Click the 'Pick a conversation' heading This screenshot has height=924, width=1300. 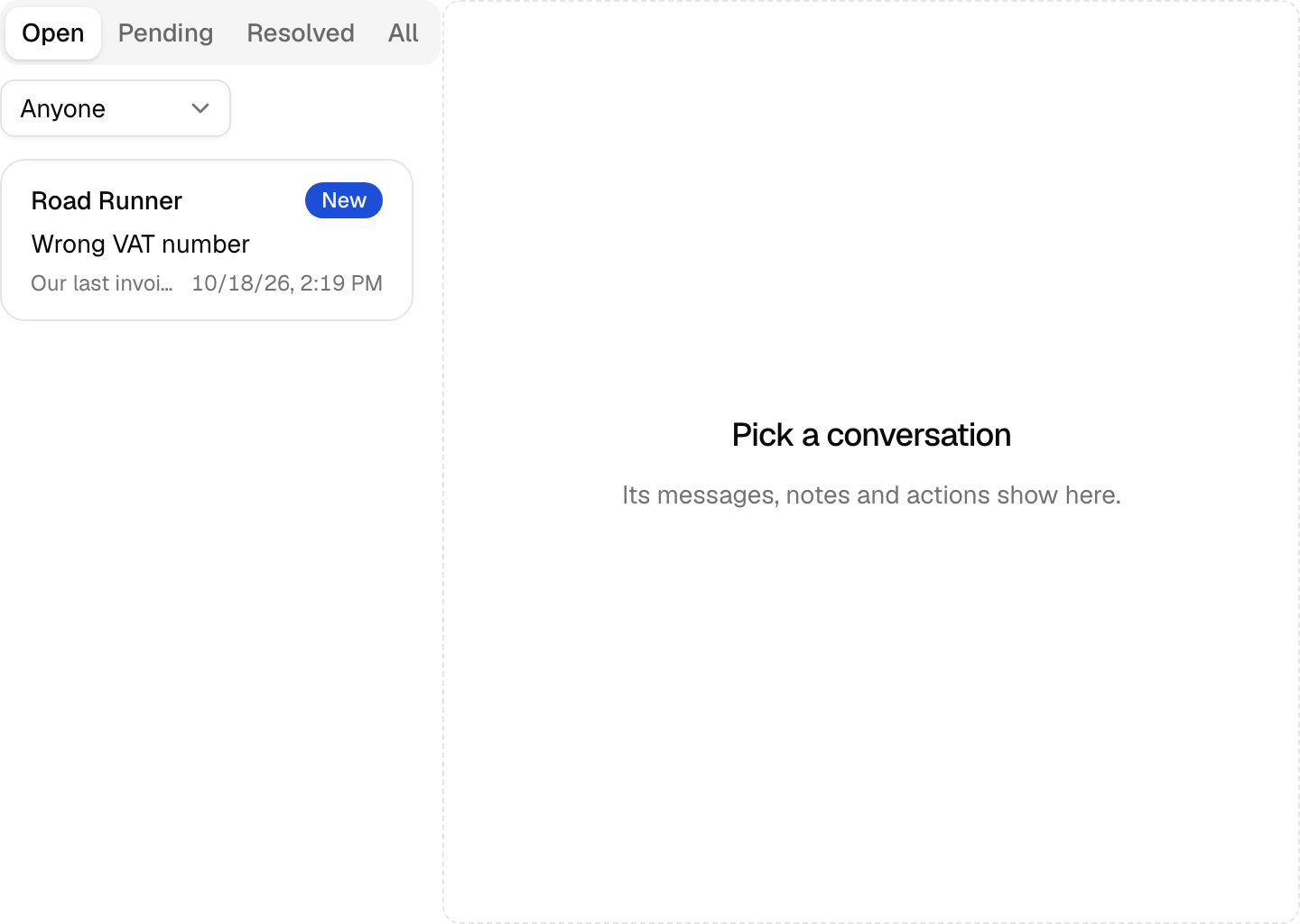pos(871,435)
